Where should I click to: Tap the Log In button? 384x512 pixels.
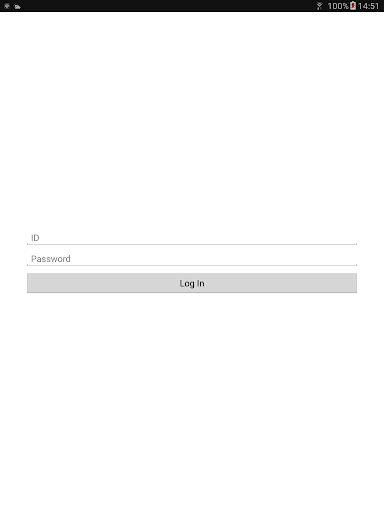(192, 283)
